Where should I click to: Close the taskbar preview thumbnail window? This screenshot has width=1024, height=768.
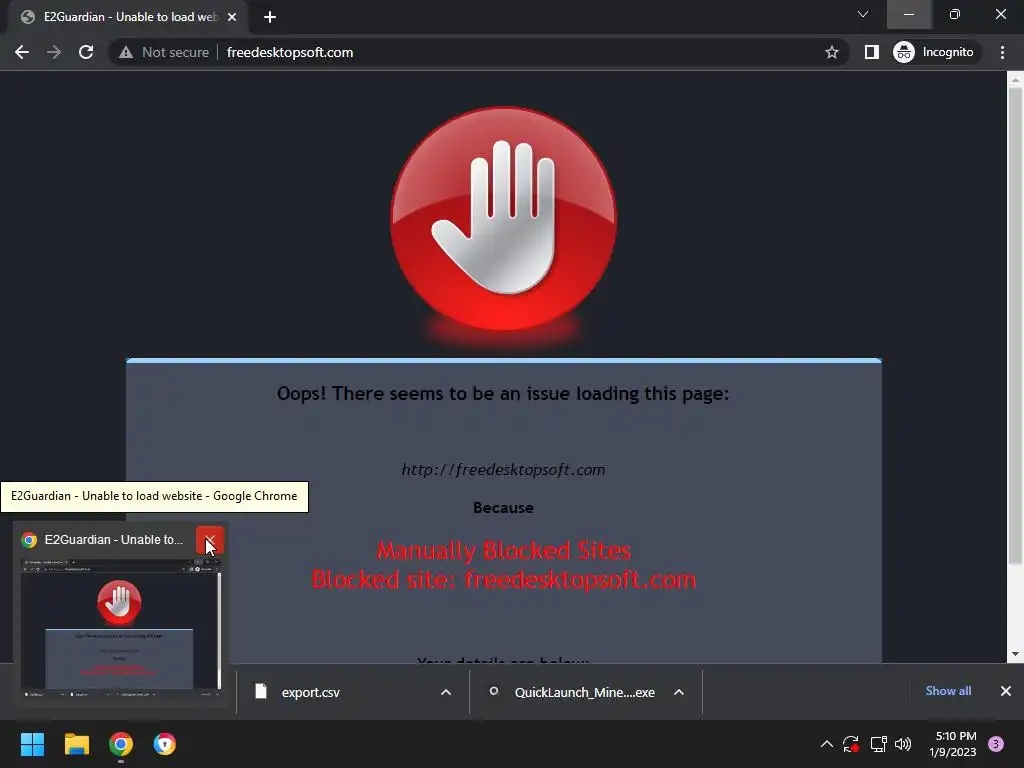point(210,541)
